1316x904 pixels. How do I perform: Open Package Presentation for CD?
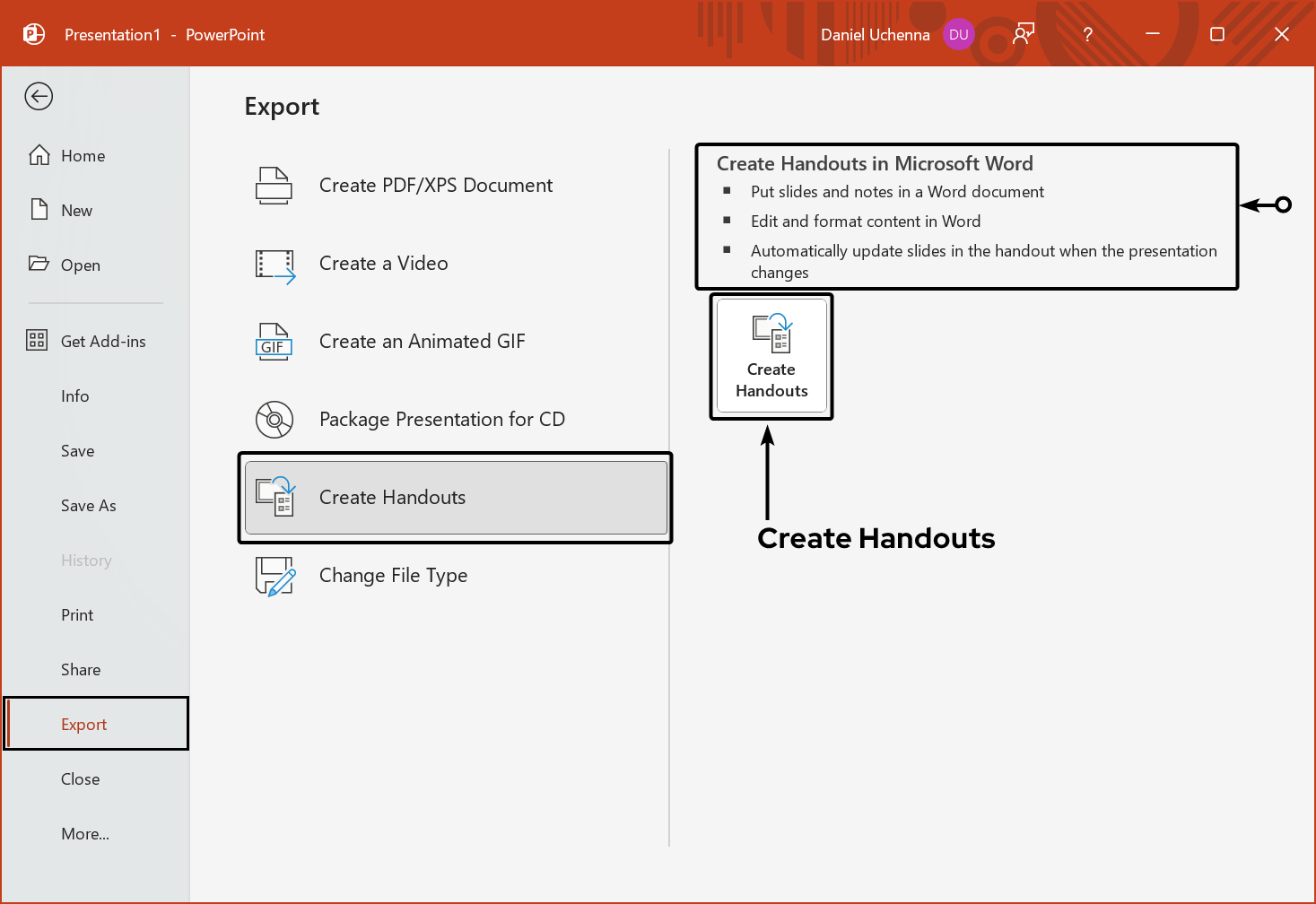[441, 419]
